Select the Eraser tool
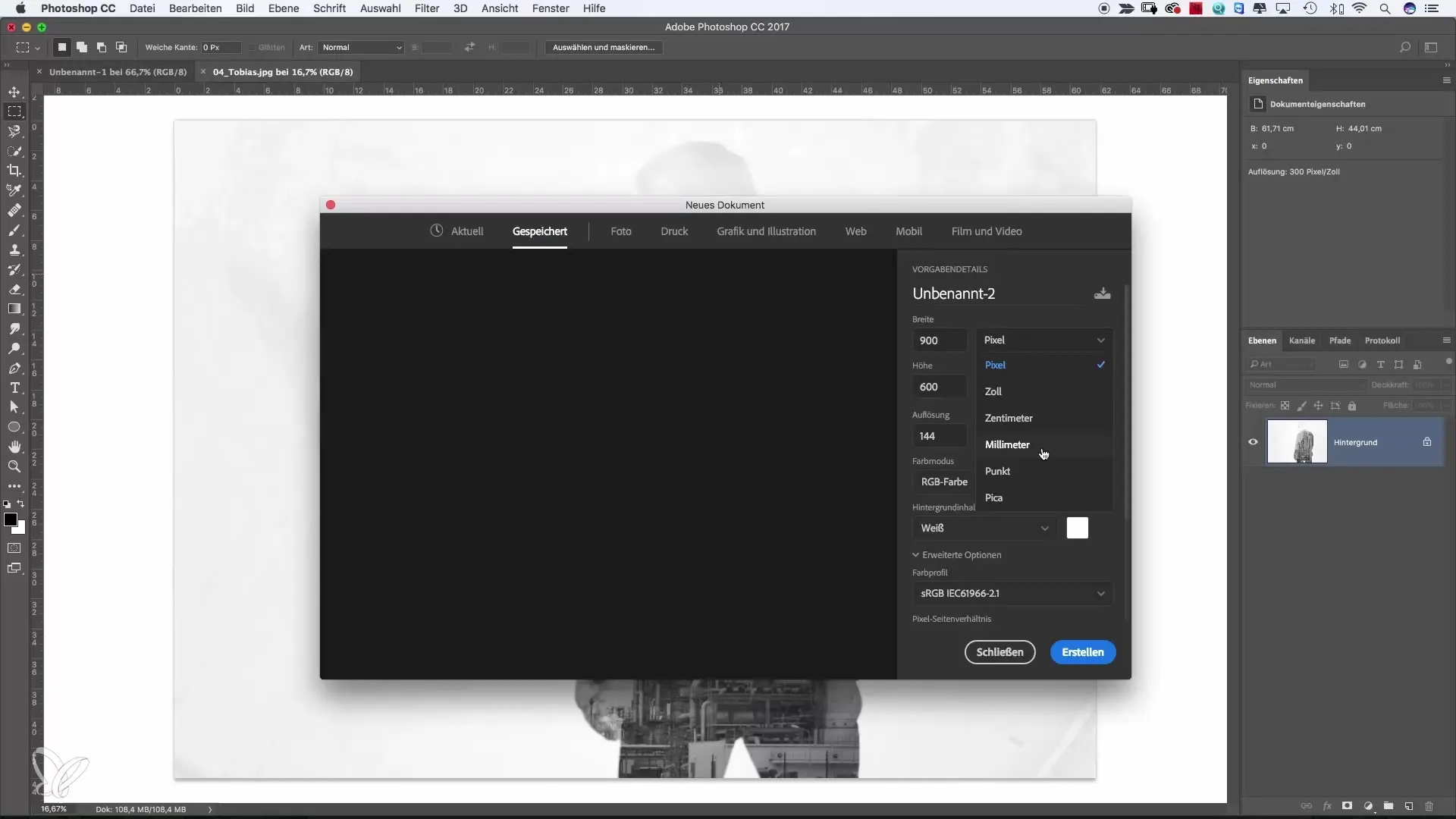This screenshot has height=819, width=1456. pos(14,289)
